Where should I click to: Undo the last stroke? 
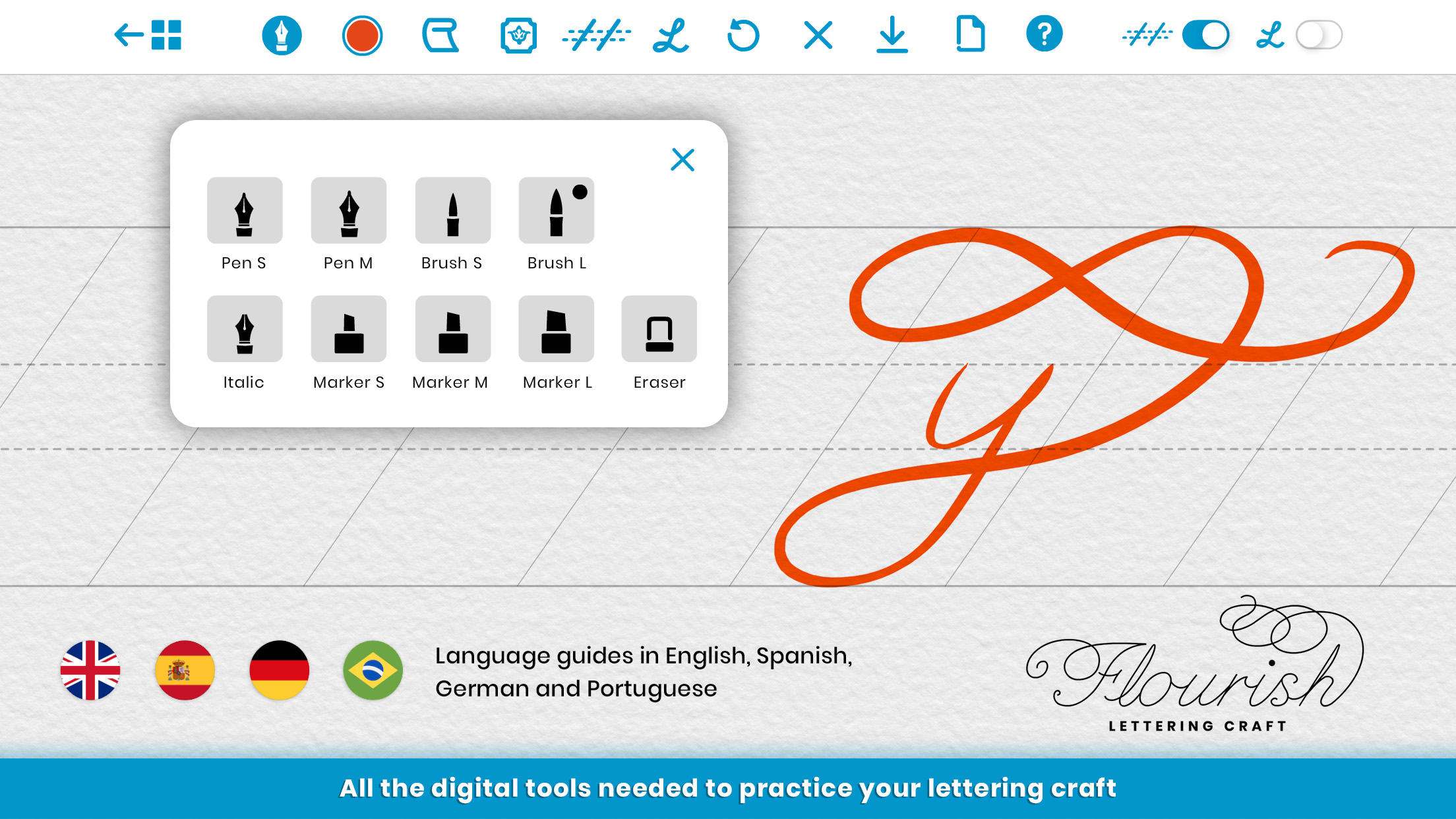click(x=743, y=35)
